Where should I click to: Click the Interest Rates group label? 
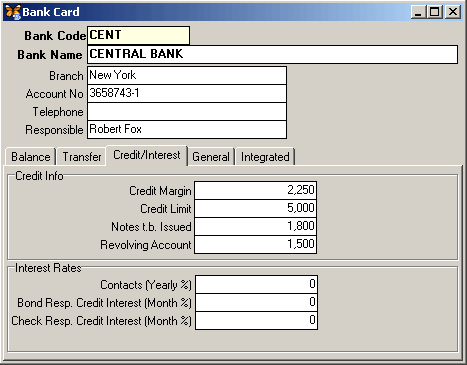pyautogui.click(x=48, y=268)
